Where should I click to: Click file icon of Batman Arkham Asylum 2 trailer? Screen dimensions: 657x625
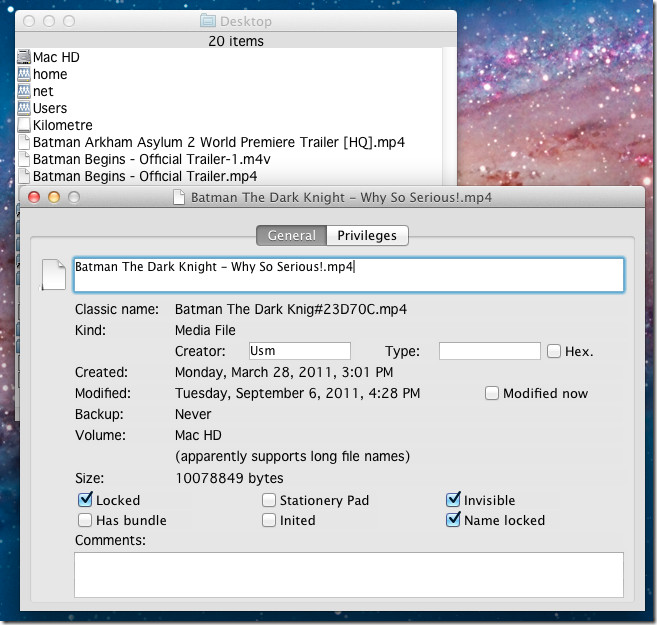click(24, 142)
